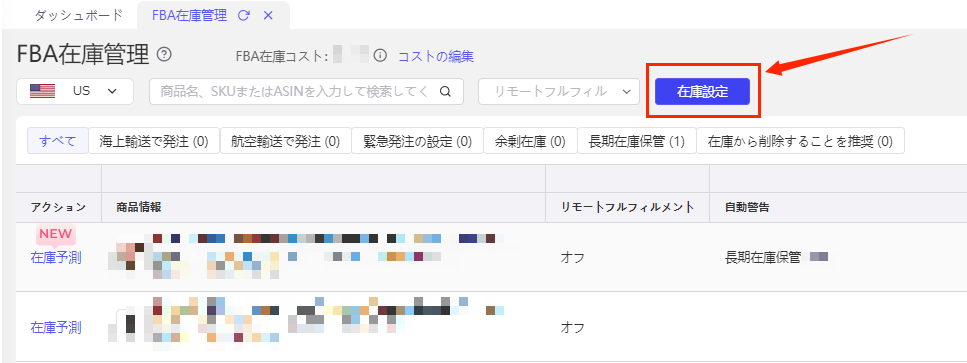Filter by 余剰在庫 (0)
The width and height of the screenshot is (967, 363).
click(530, 141)
